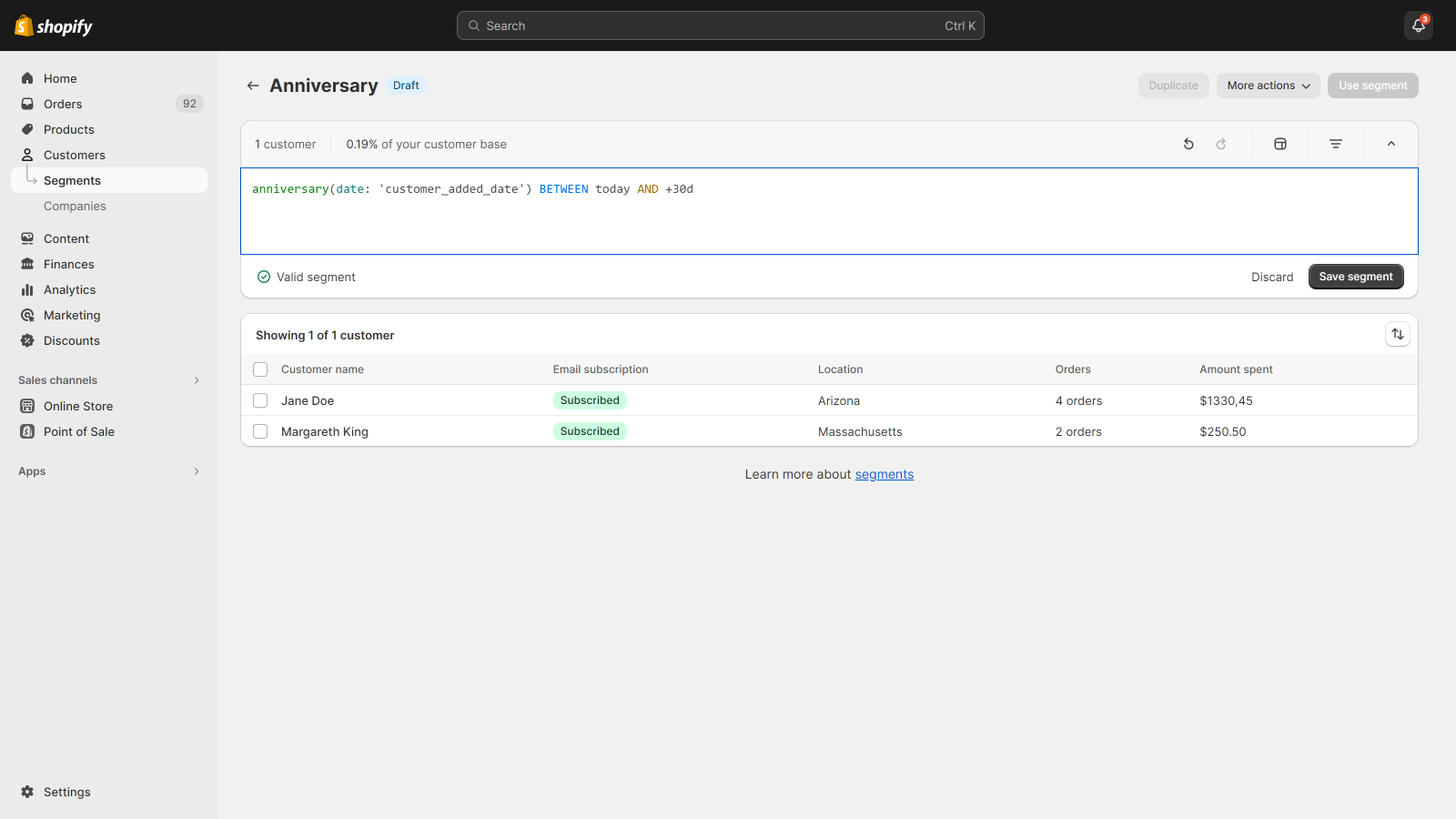Image resolution: width=1456 pixels, height=819 pixels.
Task: Open the More actions dropdown
Action: (1268, 85)
